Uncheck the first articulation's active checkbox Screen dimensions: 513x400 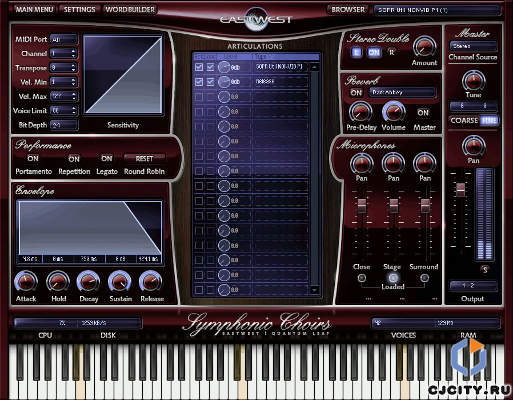tap(199, 67)
